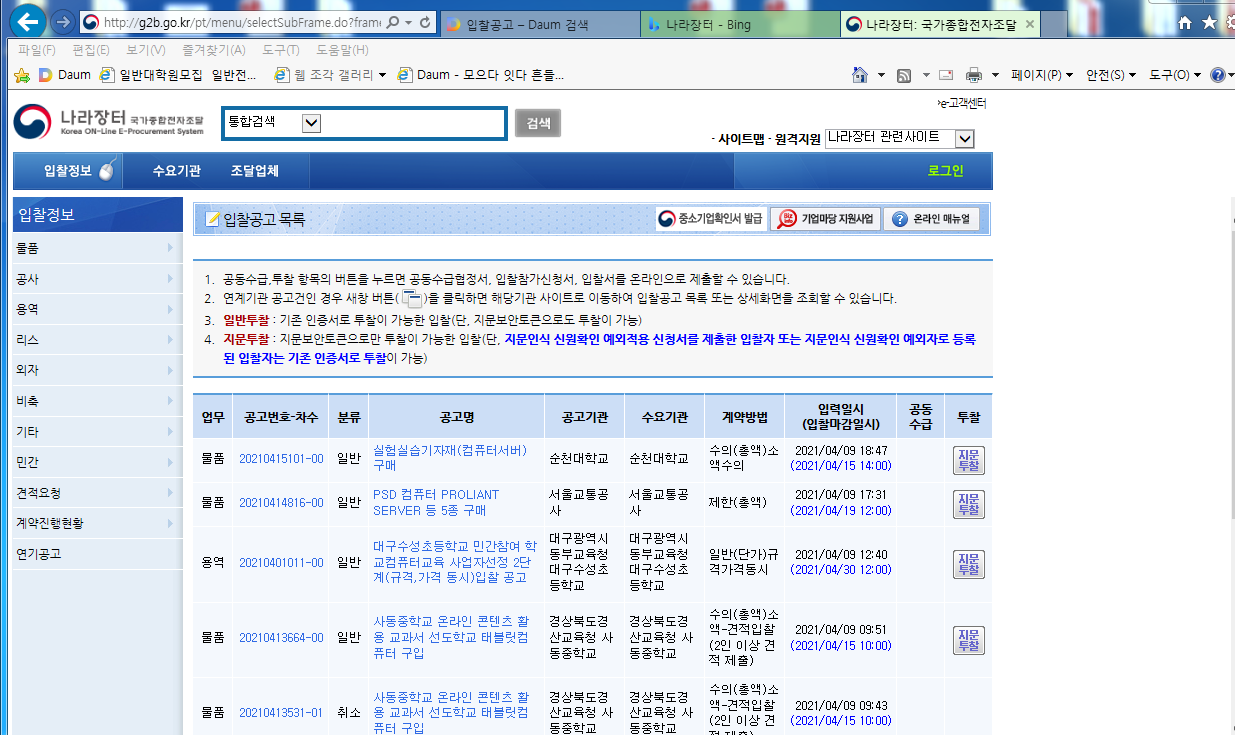Click the browser Forward arrow button

[x=63, y=21]
